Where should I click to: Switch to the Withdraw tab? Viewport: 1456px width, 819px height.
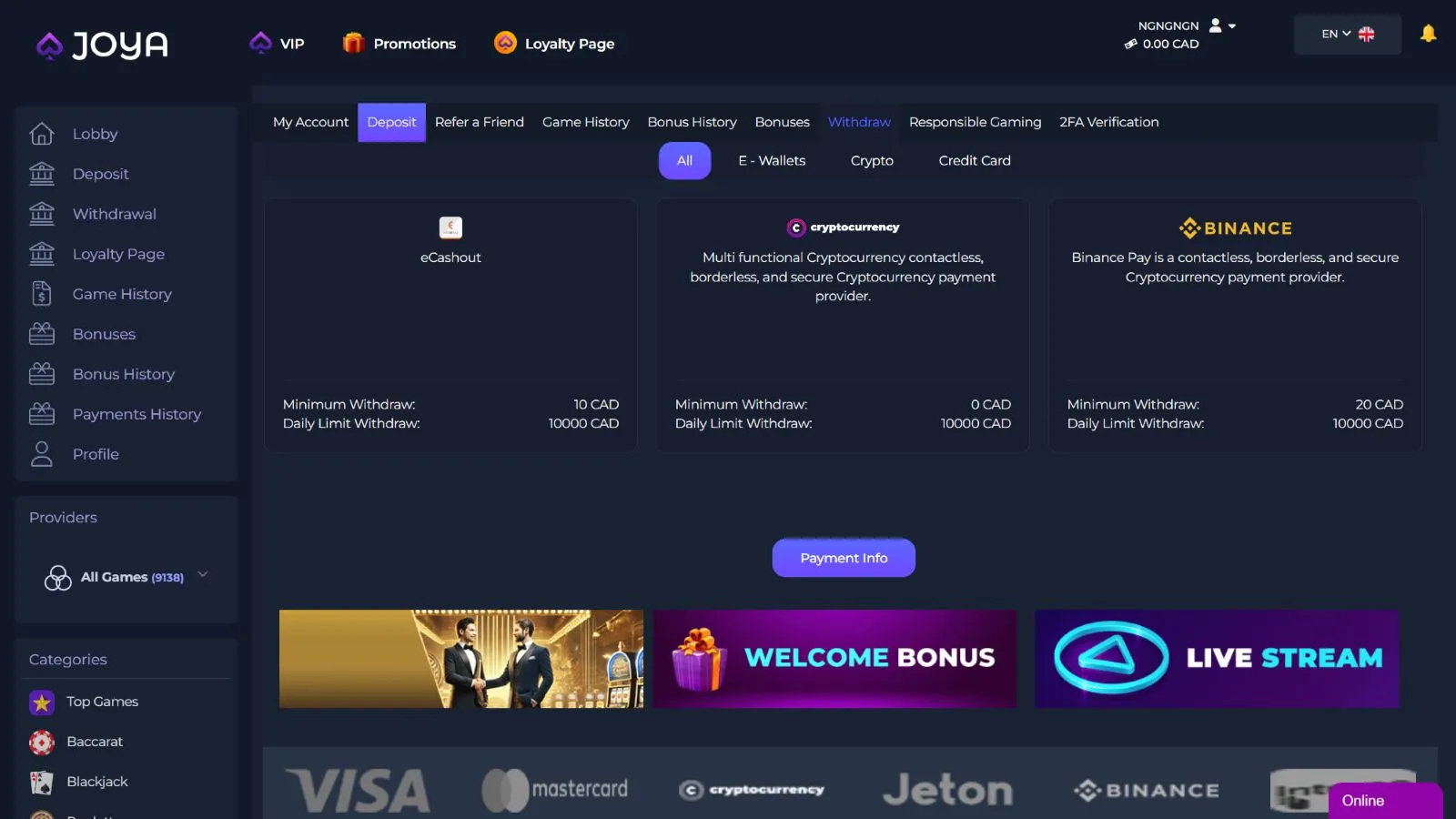coord(859,122)
